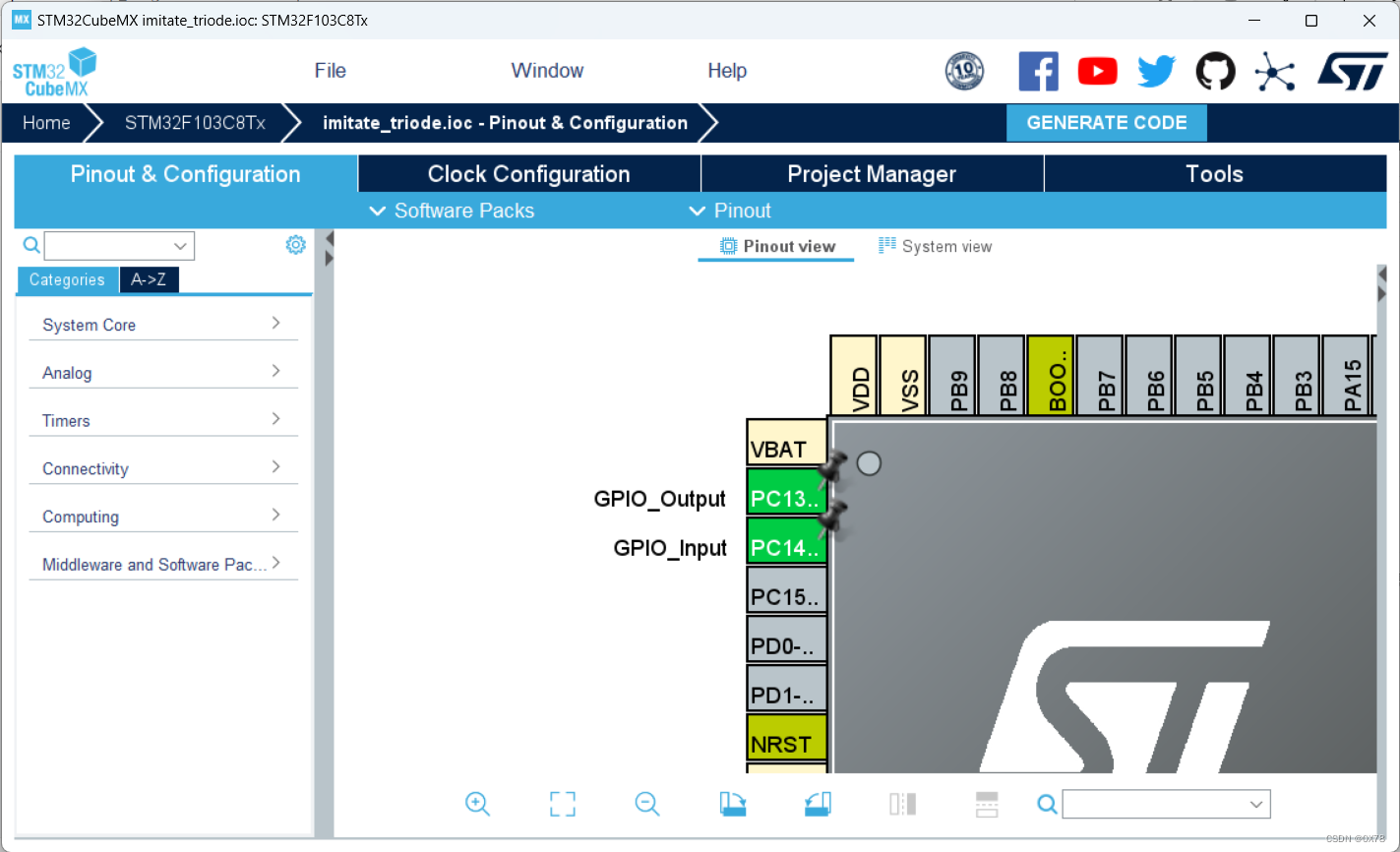The height and width of the screenshot is (852, 1400).
Task: Select the PB8 pin on chip
Action: pyautogui.click(x=1002, y=376)
